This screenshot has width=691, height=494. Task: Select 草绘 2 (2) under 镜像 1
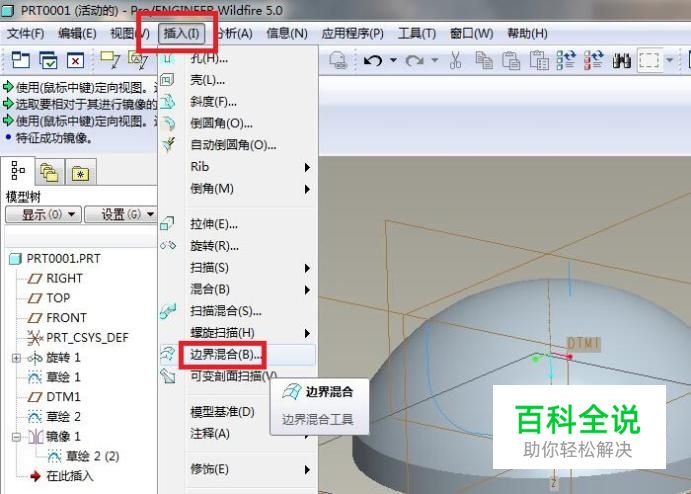click(92, 456)
